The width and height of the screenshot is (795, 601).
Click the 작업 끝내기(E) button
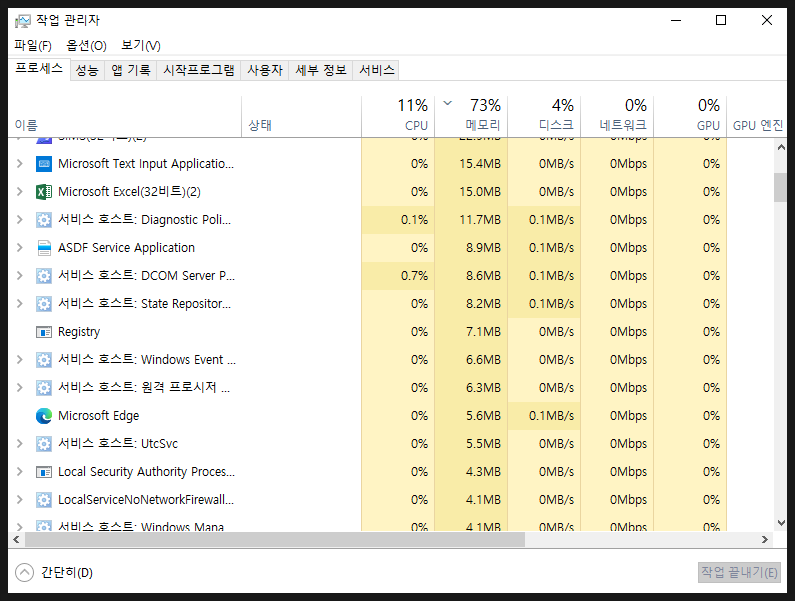click(x=739, y=573)
